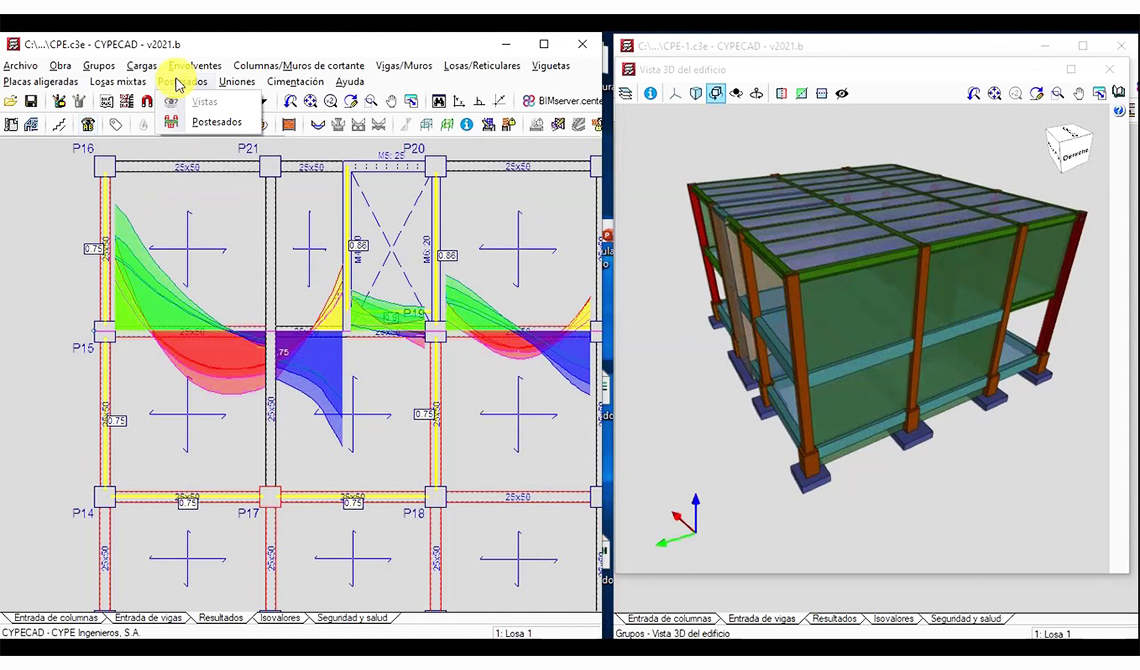Click Isovalores tab in right window

(x=894, y=618)
